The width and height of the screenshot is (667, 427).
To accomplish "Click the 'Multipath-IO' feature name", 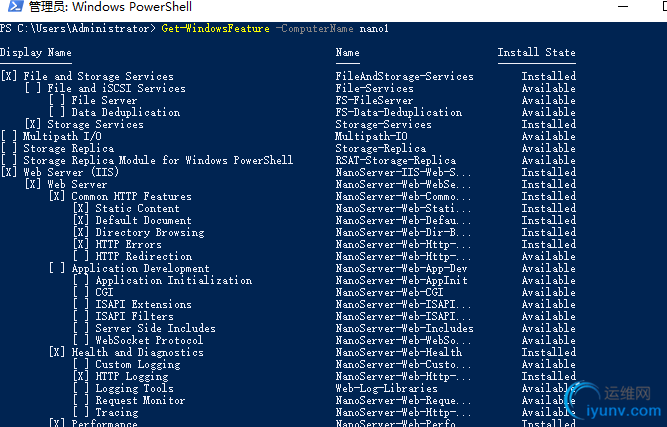I will tap(371, 136).
